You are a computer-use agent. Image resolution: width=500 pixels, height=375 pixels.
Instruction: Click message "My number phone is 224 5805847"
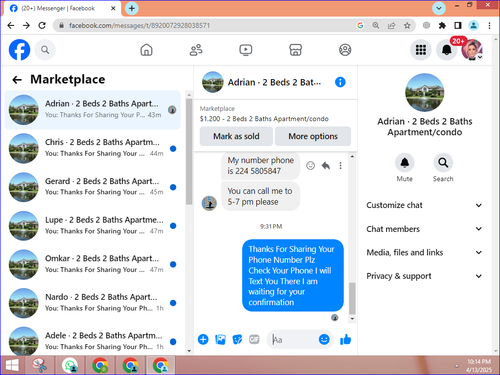pyautogui.click(x=261, y=165)
